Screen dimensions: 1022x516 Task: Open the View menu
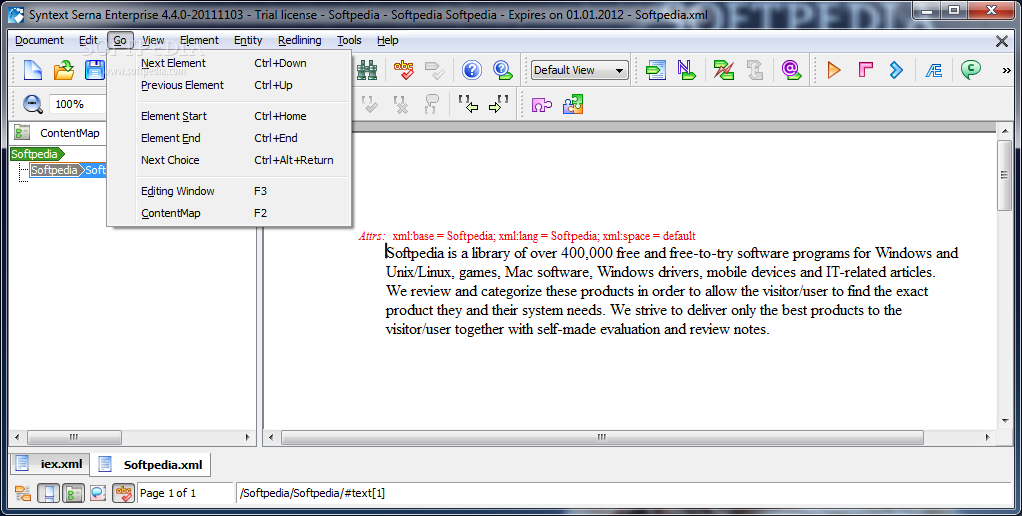153,40
